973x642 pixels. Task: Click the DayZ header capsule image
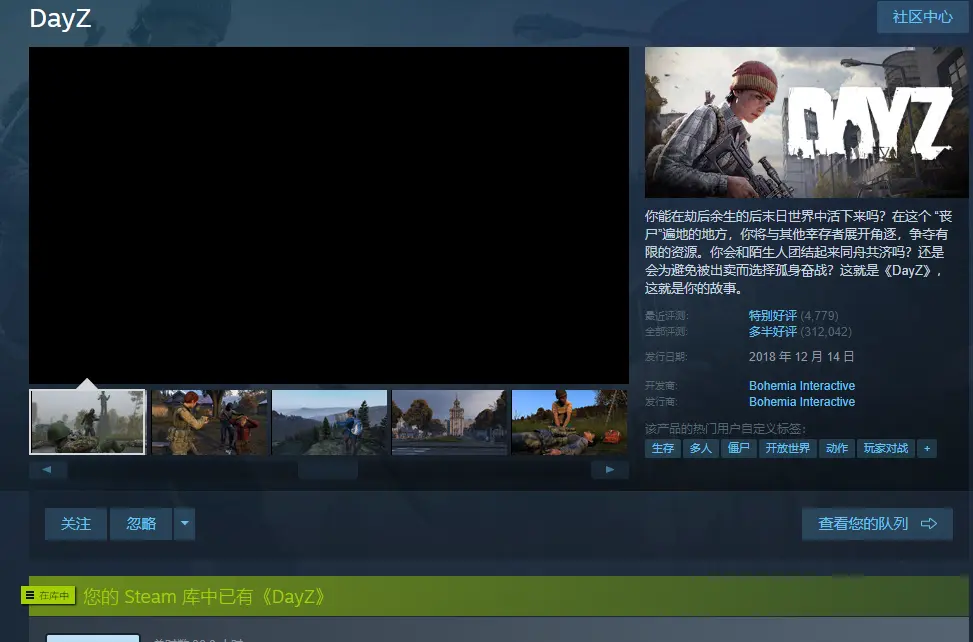coord(806,122)
